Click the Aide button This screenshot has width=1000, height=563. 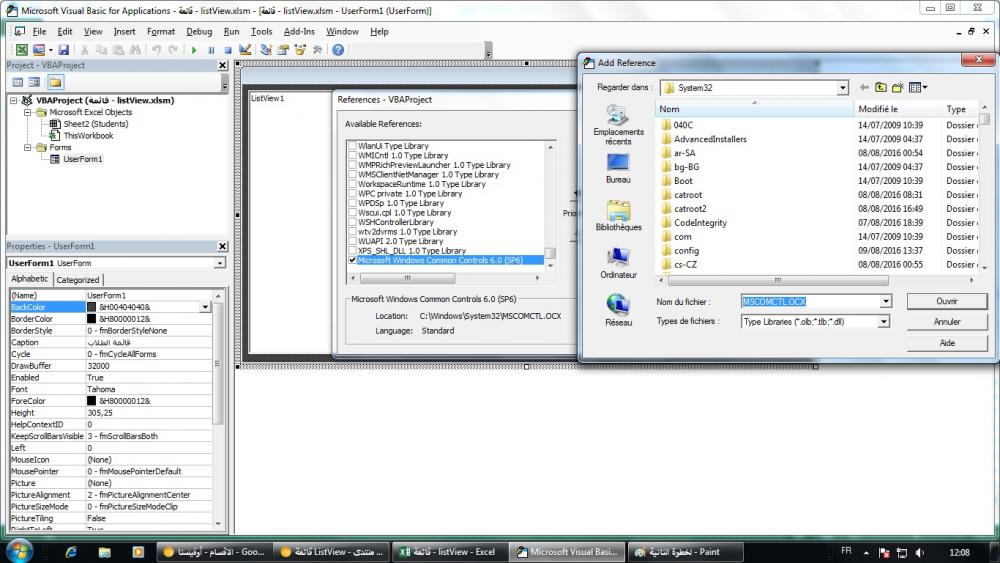coord(947,343)
